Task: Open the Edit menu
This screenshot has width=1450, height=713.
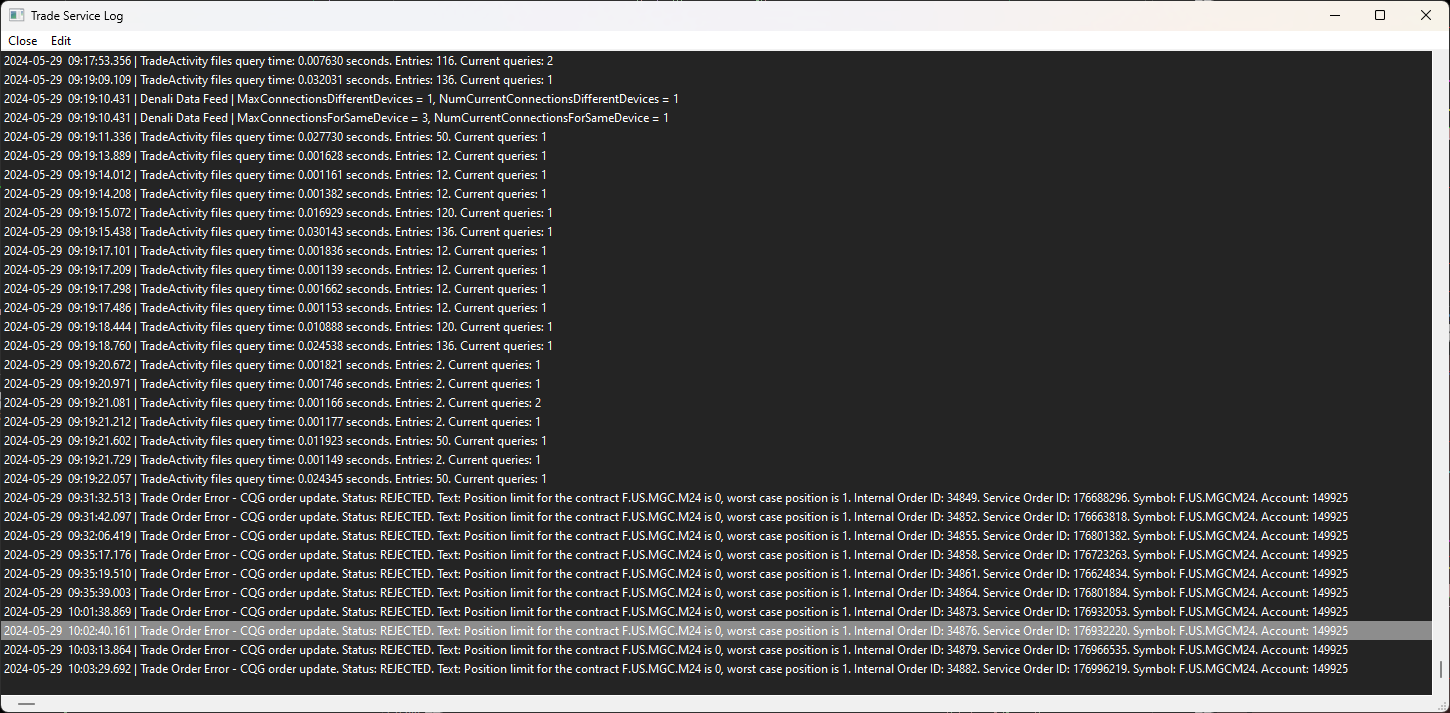Action: 61,41
